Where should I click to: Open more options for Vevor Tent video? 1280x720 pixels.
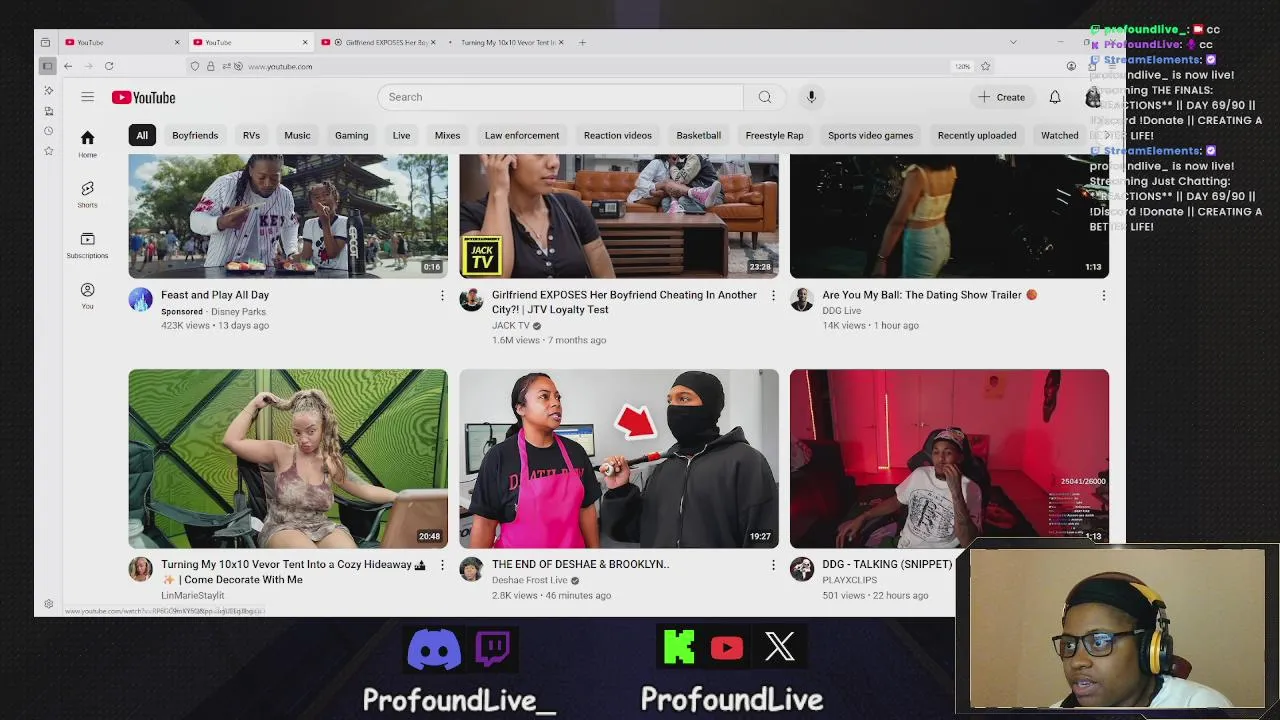(442, 565)
